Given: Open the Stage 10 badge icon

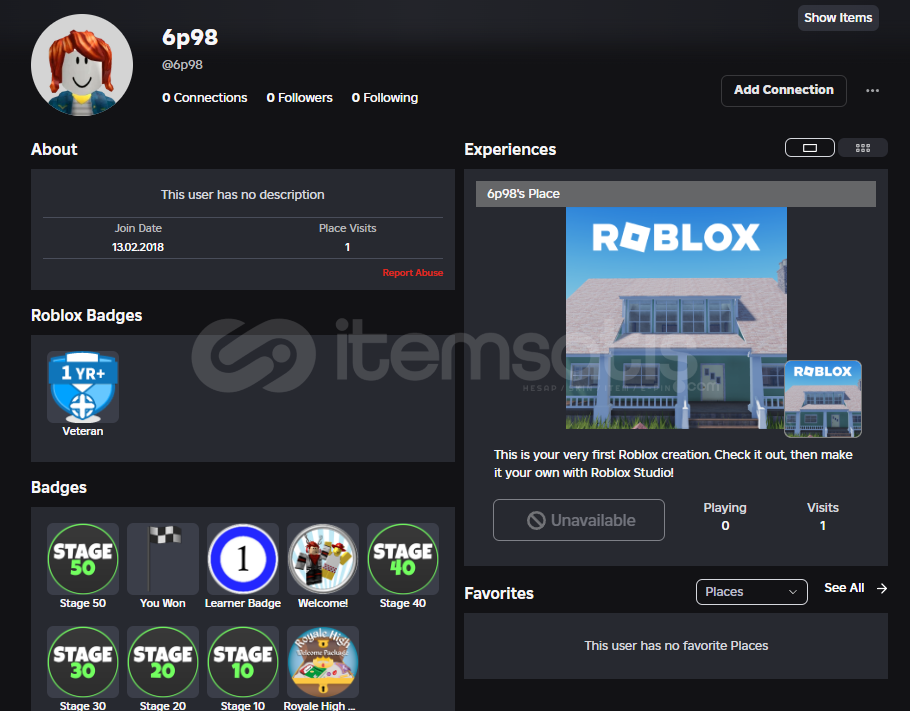Looking at the screenshot, I should pyautogui.click(x=243, y=662).
